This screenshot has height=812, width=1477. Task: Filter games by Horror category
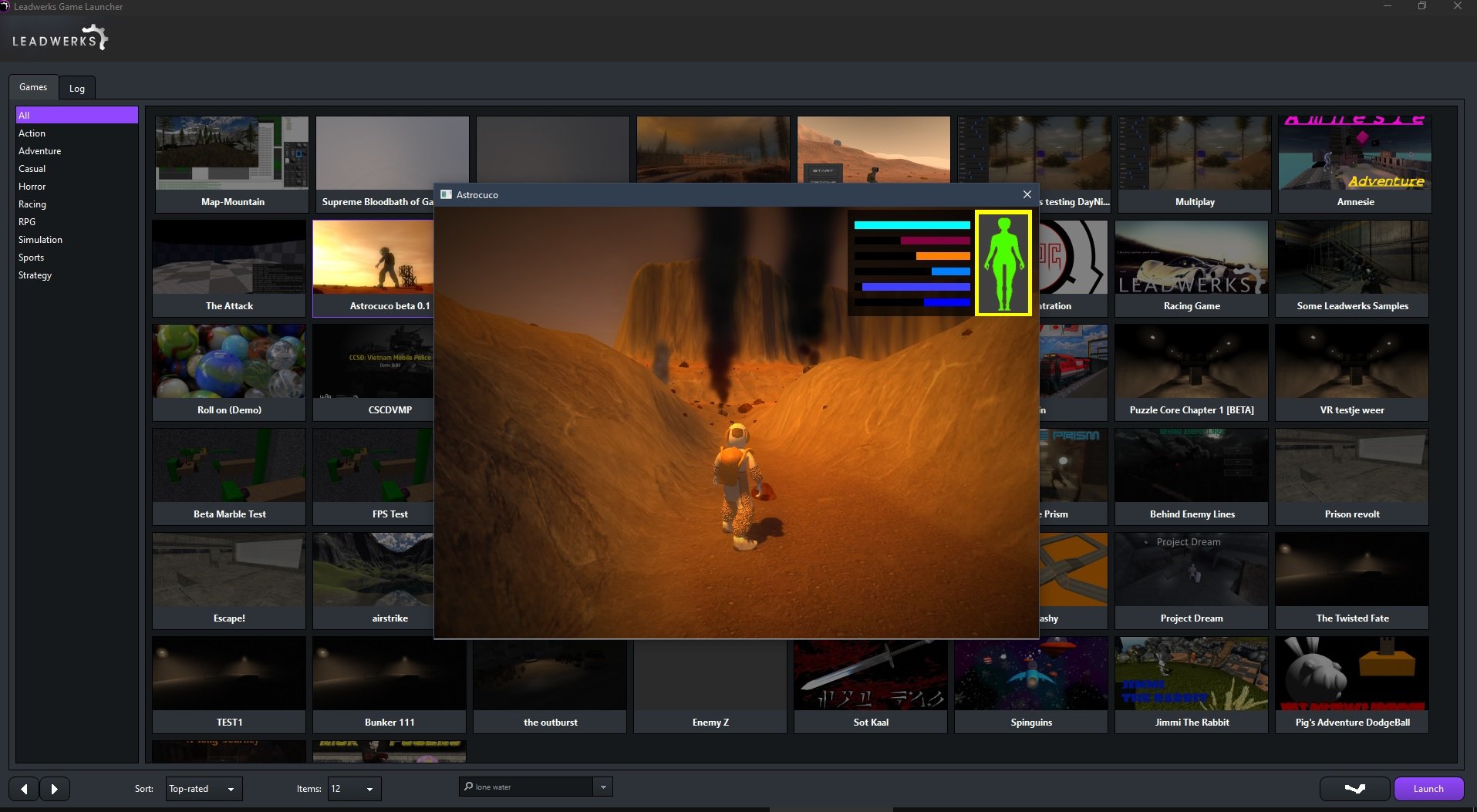pyautogui.click(x=32, y=187)
